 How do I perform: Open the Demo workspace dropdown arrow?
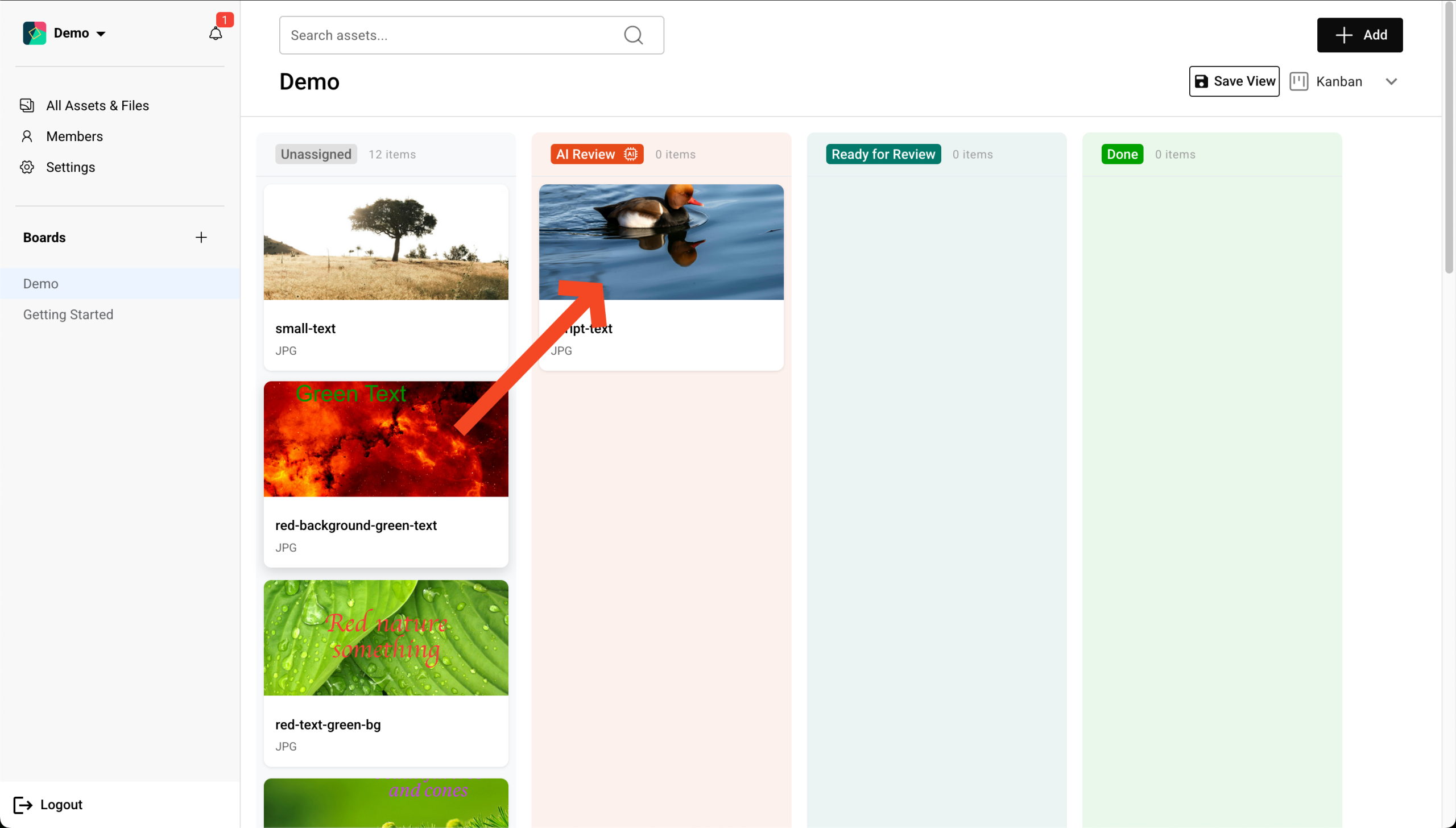coord(101,34)
